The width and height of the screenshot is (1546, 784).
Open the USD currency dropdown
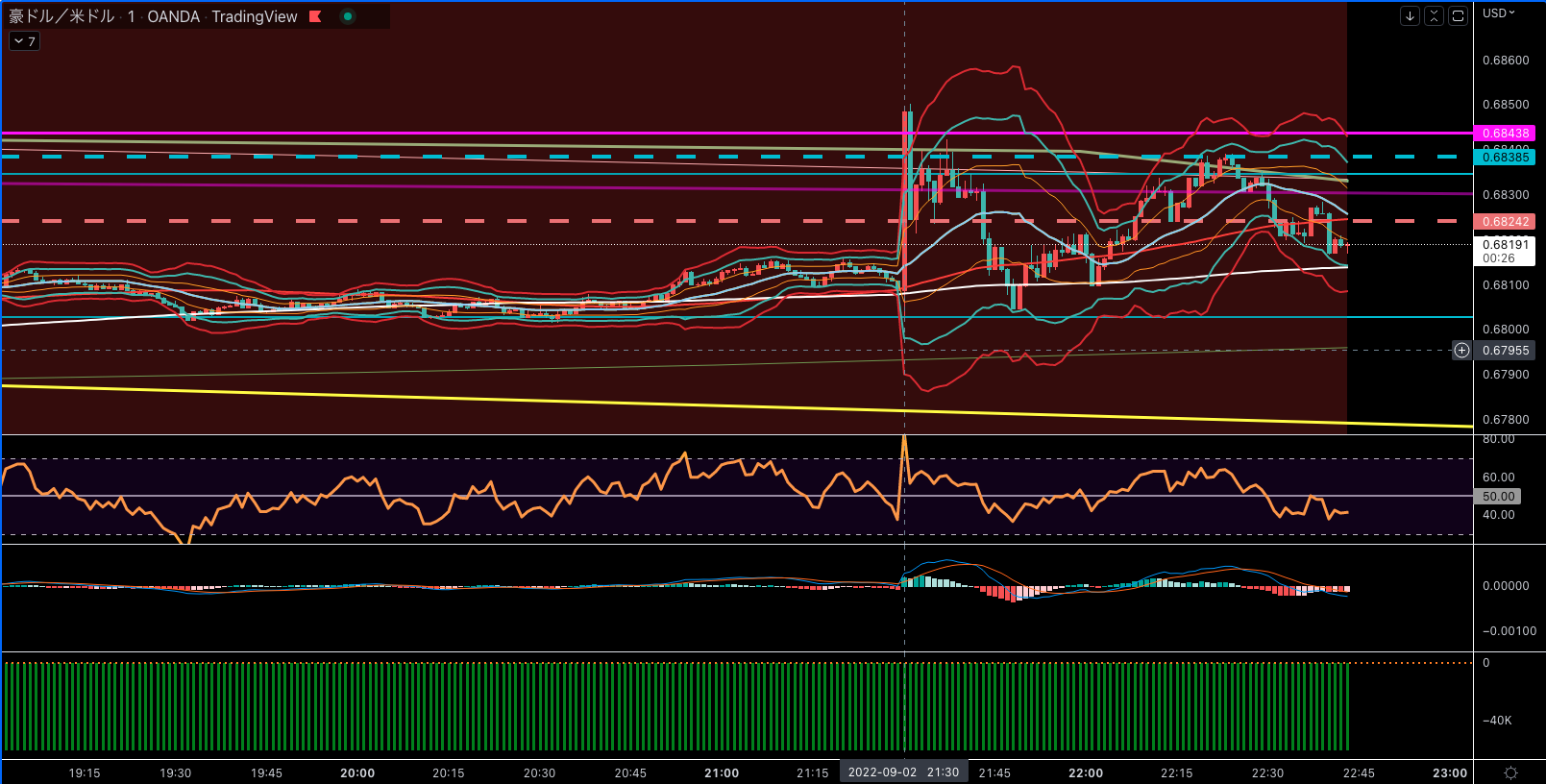point(1498,13)
